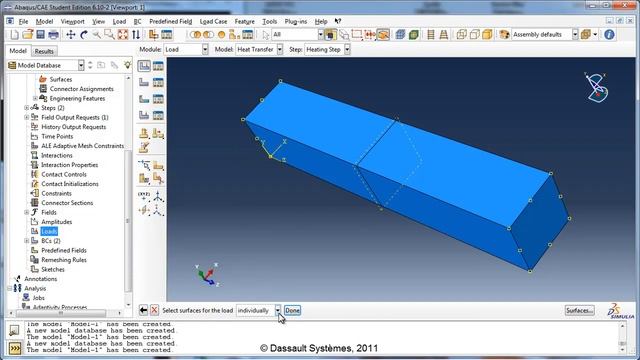This screenshot has height=360, width=640.
Task: Expand the Fields tree node
Action: (27, 212)
